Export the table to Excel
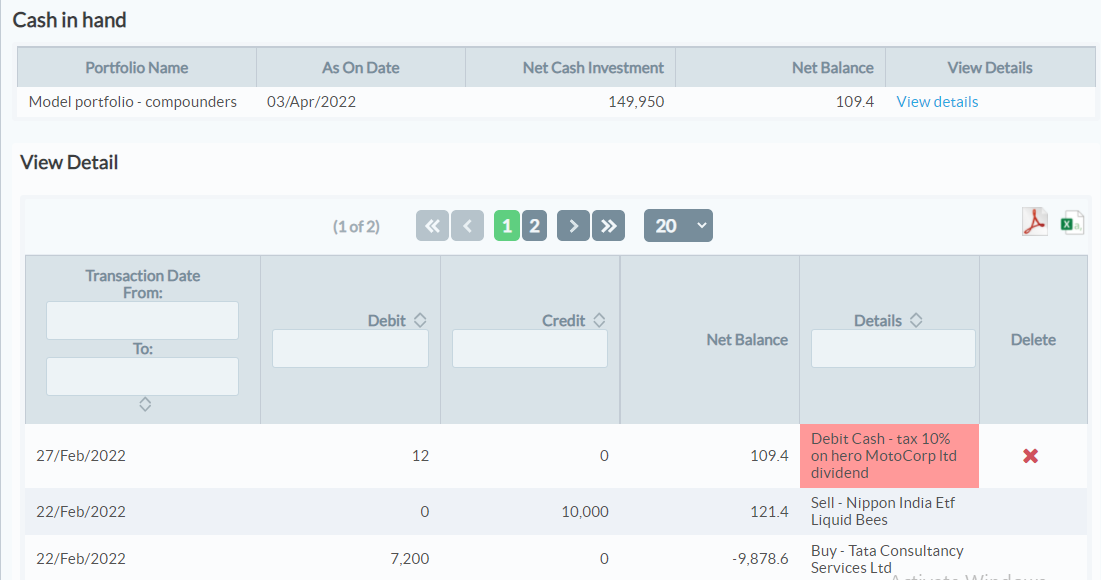1101x580 pixels. (1072, 223)
